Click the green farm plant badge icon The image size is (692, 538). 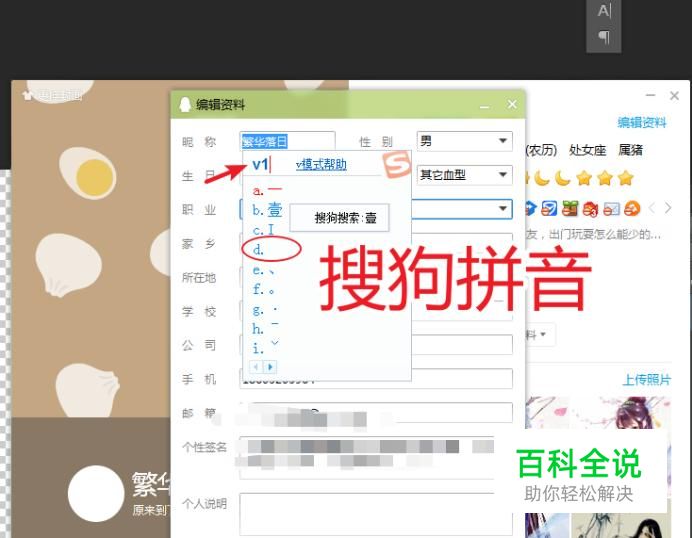pyautogui.click(x=570, y=208)
